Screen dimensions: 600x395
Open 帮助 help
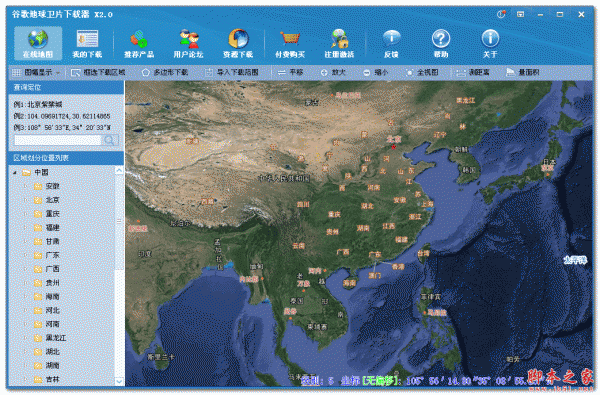coord(441,43)
